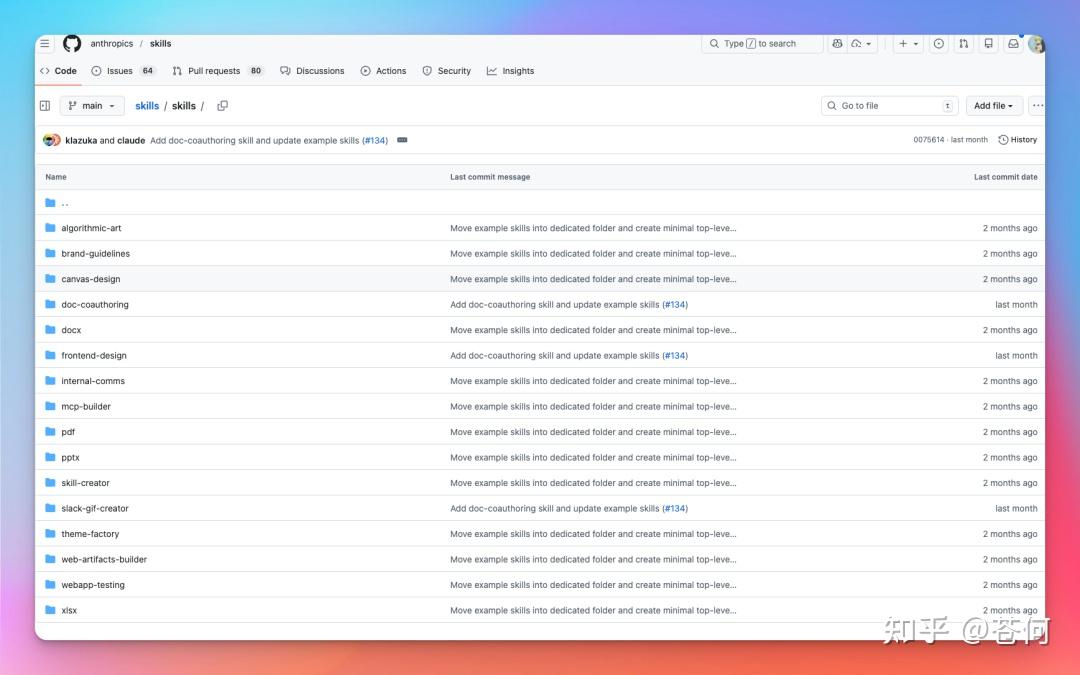This screenshot has height=675, width=1080.
Task: Open the main branch dropdown
Action: point(92,106)
